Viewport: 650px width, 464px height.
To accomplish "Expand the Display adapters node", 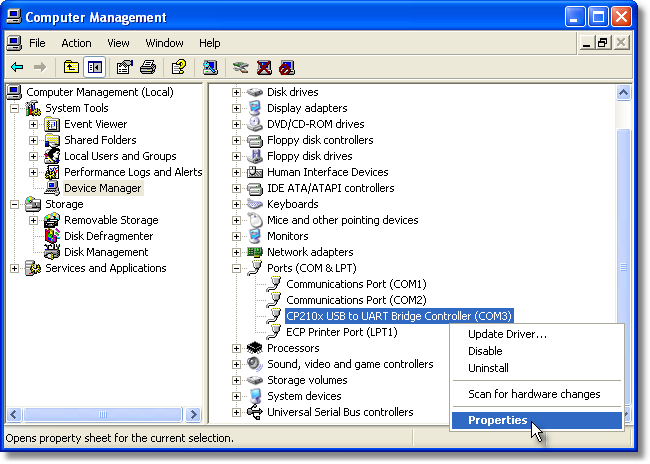I will tap(236, 108).
